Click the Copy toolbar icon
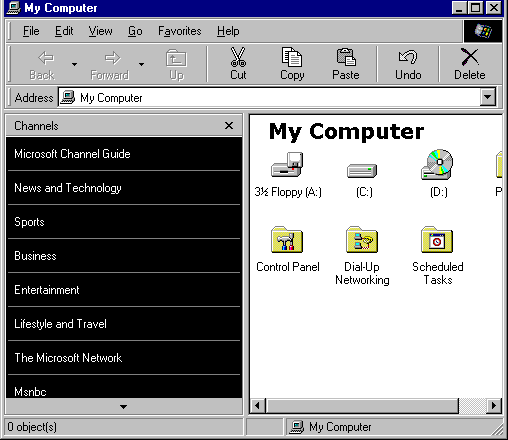Viewport: 508px width, 440px height. 292,57
